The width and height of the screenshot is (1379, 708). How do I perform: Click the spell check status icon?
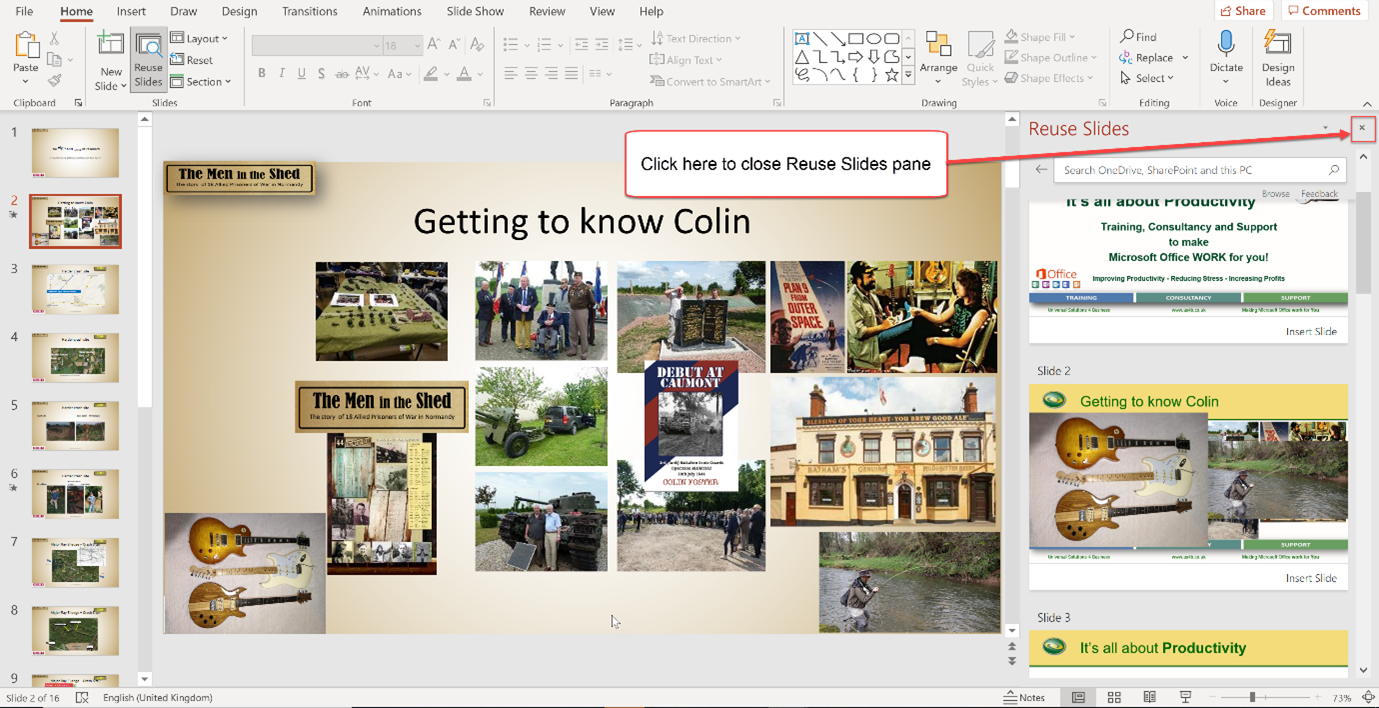click(82, 697)
